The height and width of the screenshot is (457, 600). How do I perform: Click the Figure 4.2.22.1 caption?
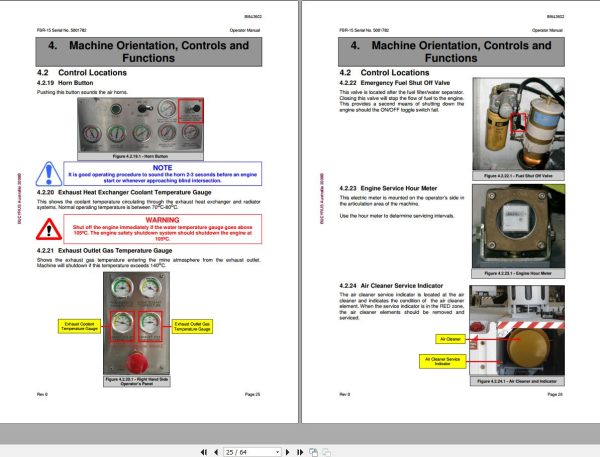(x=518, y=176)
